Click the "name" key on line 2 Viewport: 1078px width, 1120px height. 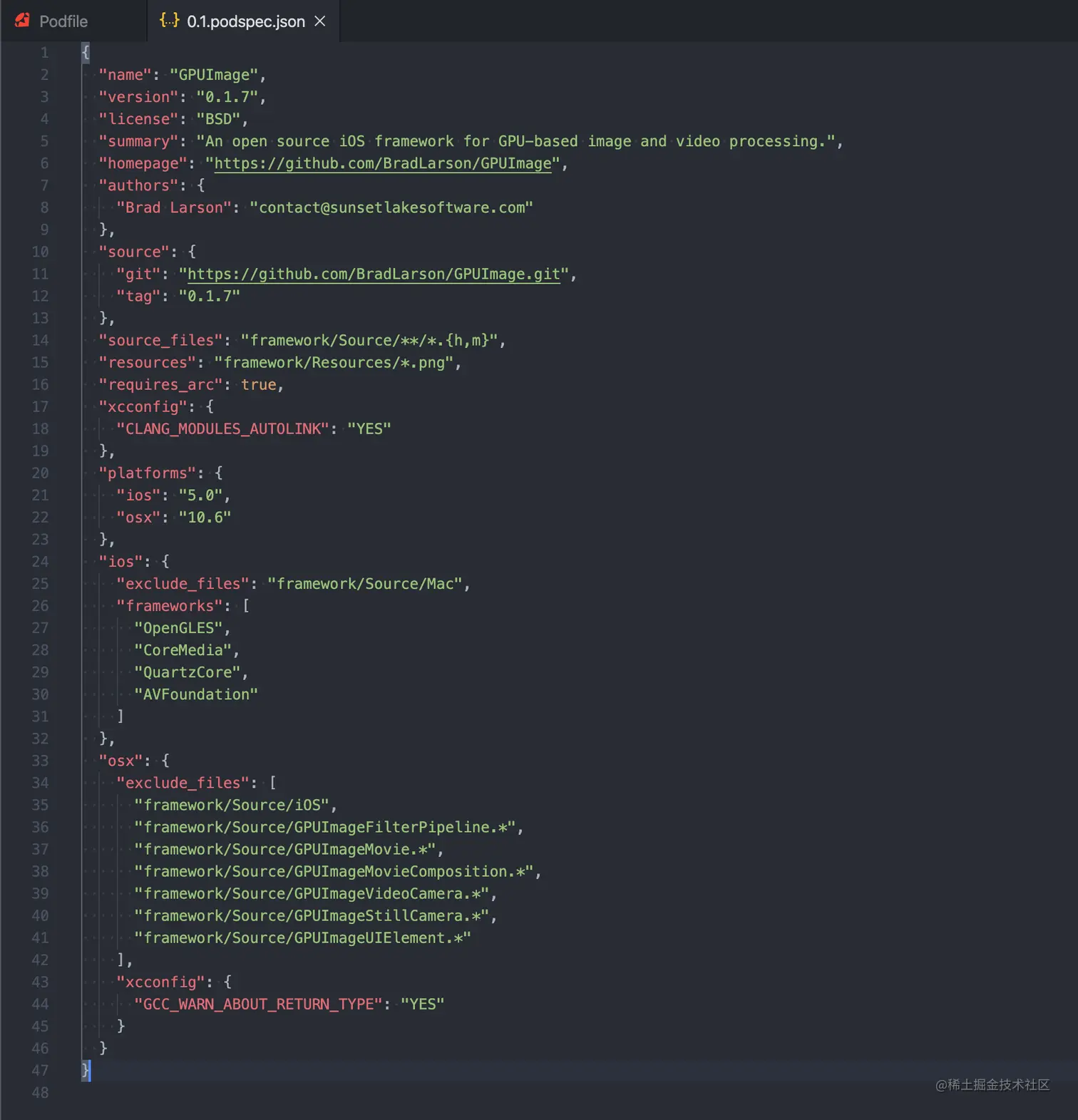(125, 75)
